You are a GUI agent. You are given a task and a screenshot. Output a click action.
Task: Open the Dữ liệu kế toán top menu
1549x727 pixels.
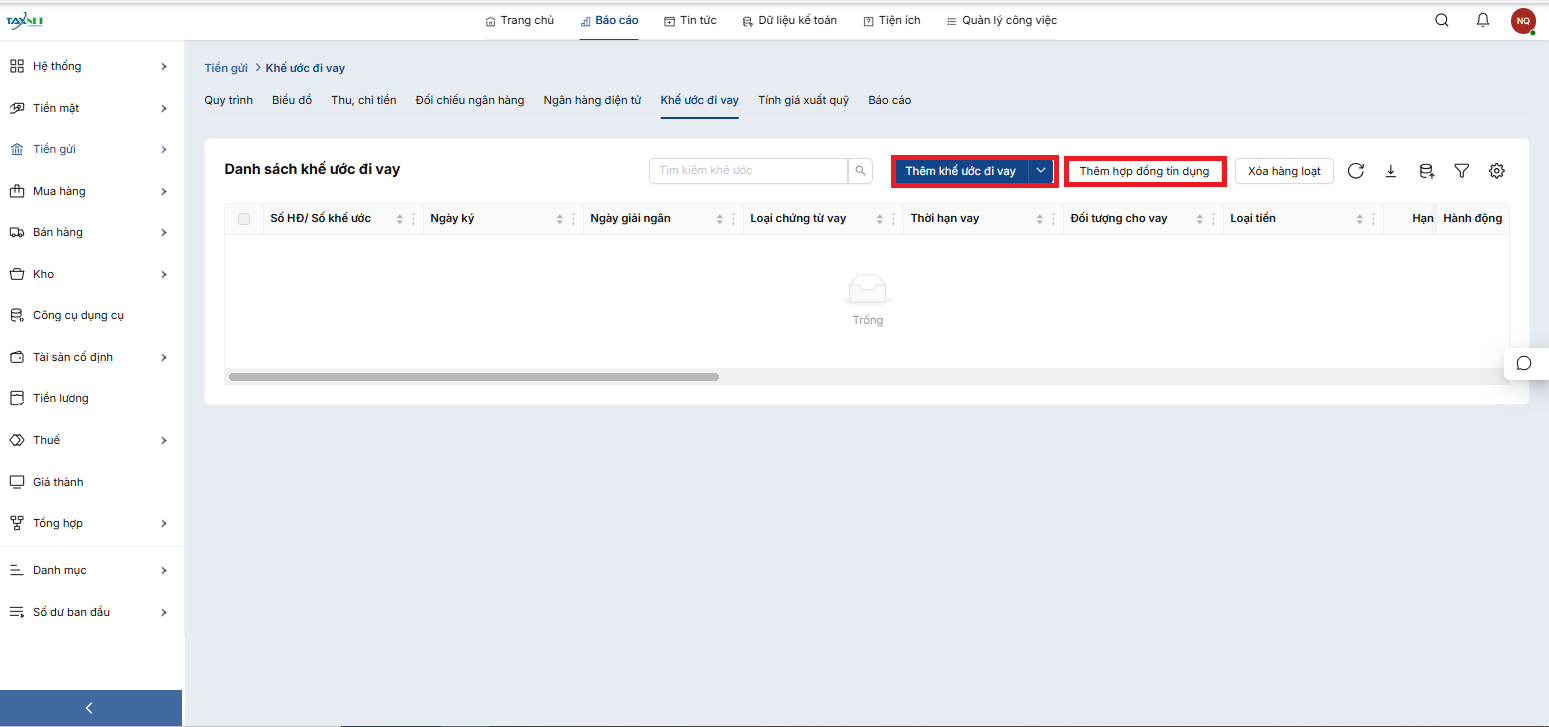point(789,20)
